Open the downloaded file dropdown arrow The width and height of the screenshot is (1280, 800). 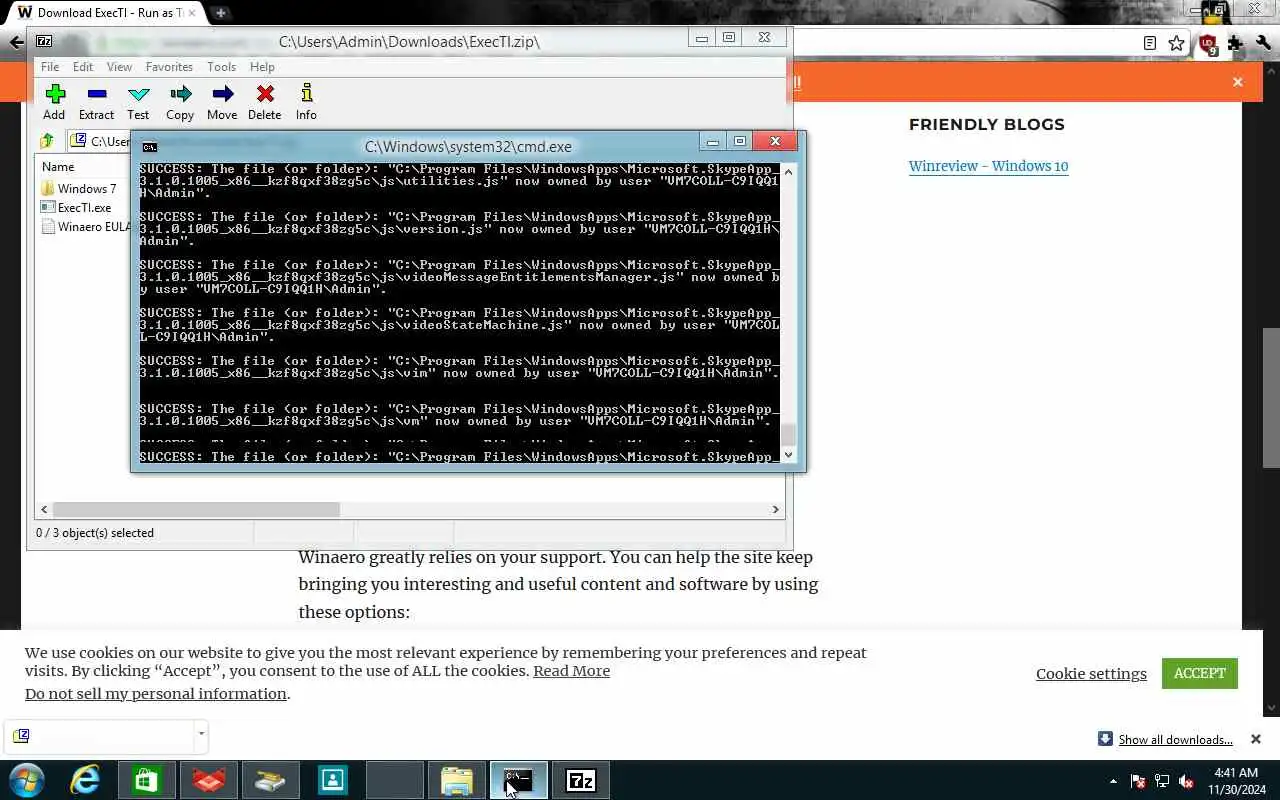201,735
